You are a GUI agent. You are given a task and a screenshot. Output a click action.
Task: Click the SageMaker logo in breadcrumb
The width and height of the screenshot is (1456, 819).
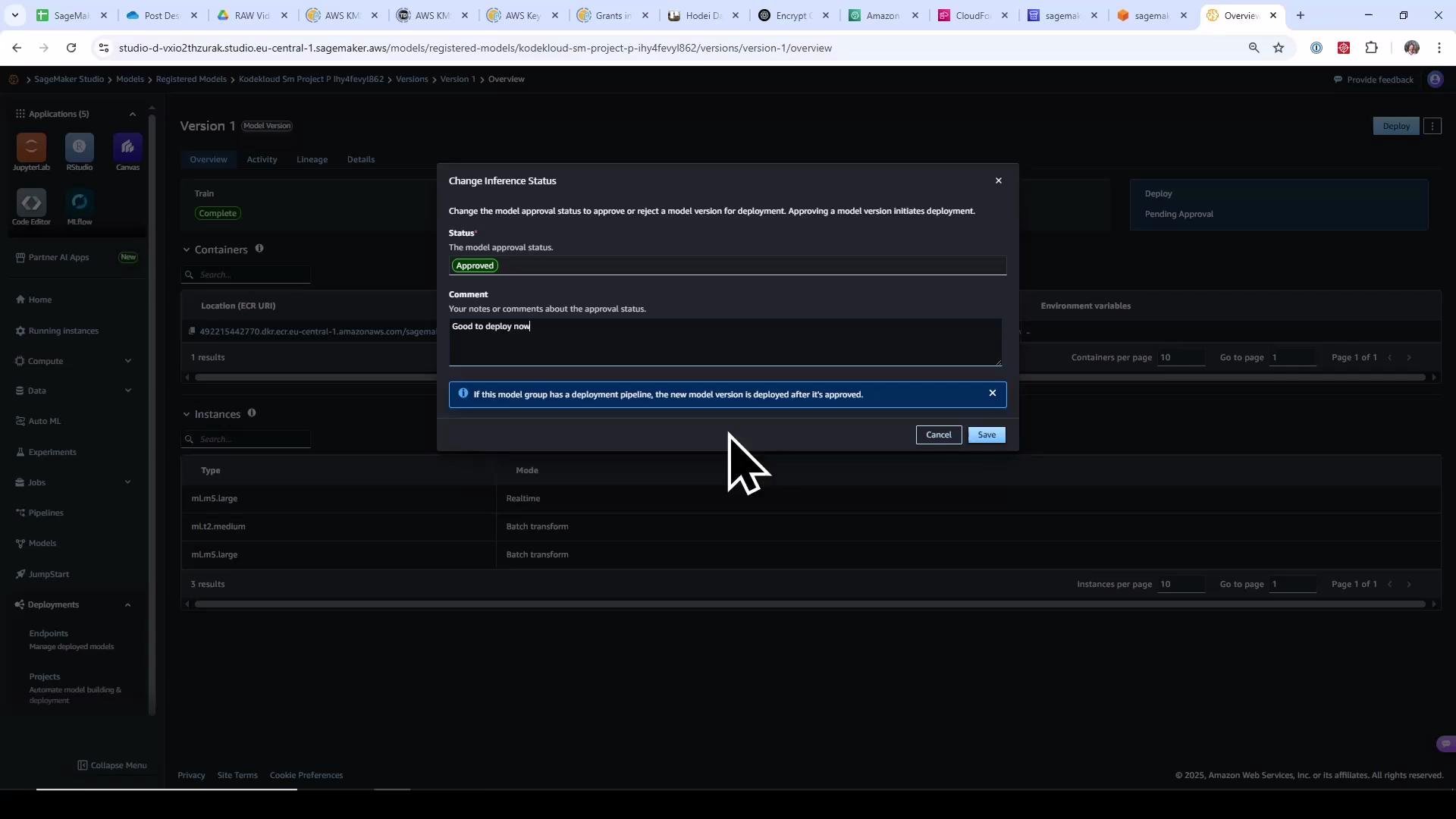click(x=14, y=79)
